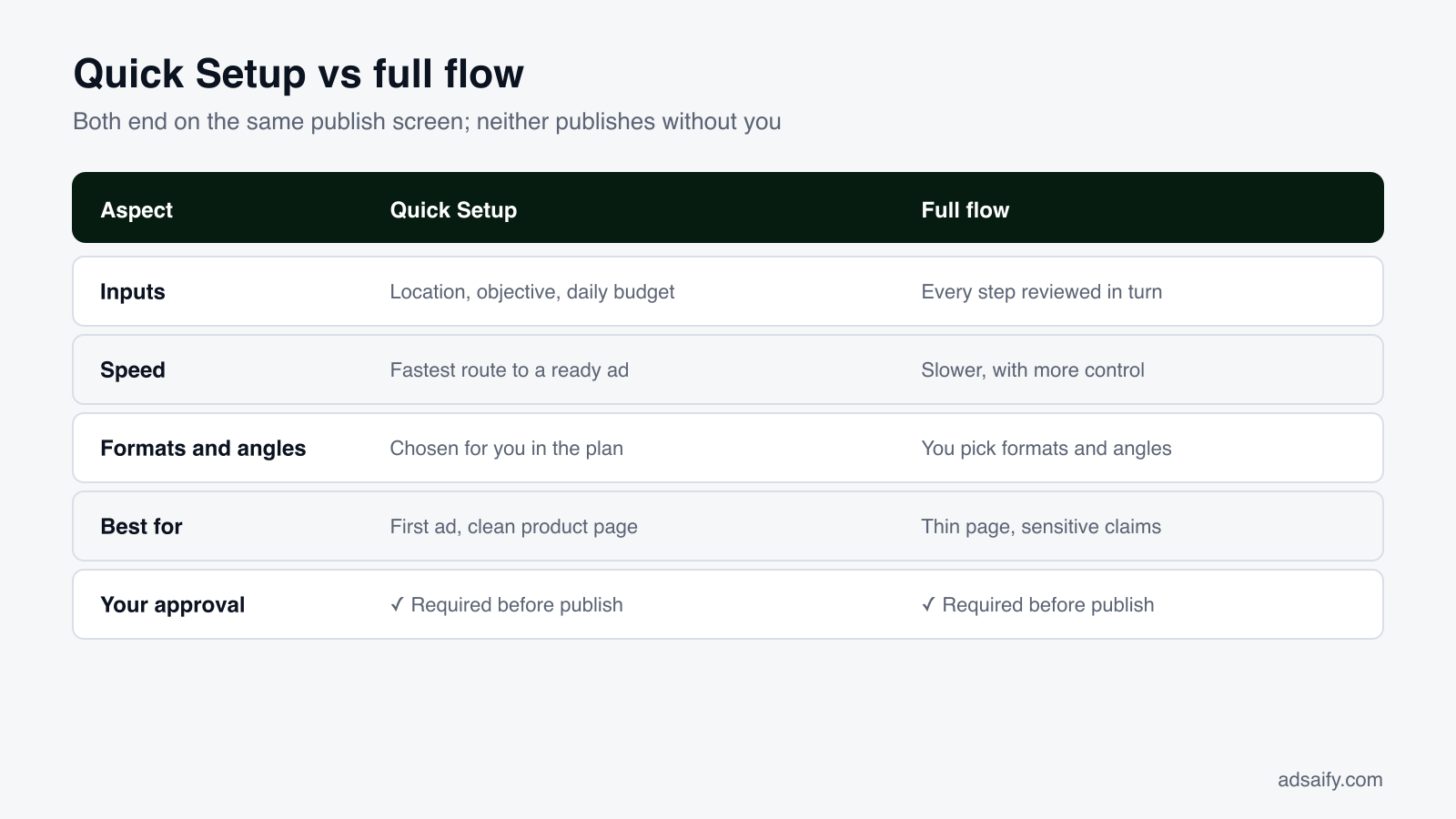This screenshot has height=819, width=1456.
Task: Click the 'Full flow' column header
Action: coord(965,210)
